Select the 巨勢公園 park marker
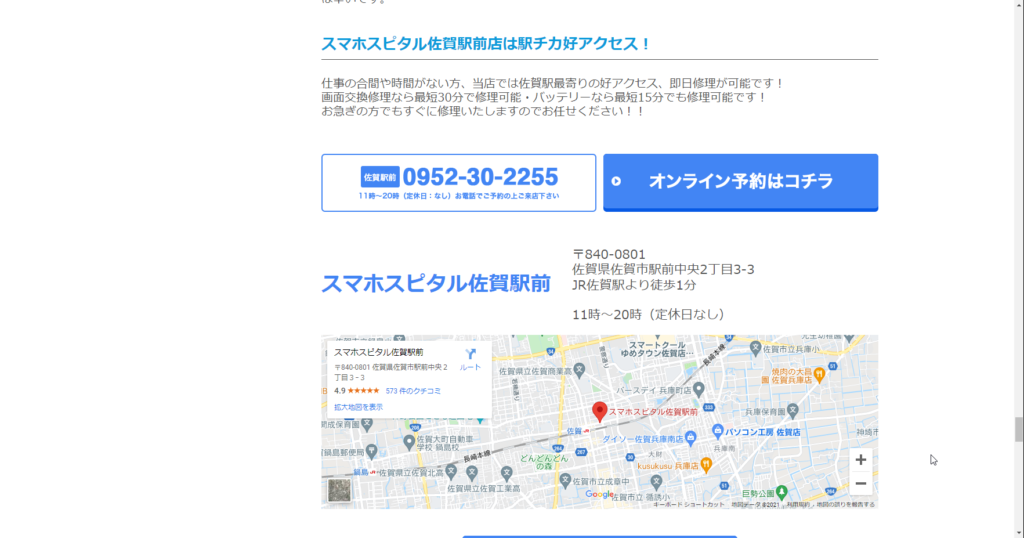The image size is (1024, 538). click(x=782, y=492)
